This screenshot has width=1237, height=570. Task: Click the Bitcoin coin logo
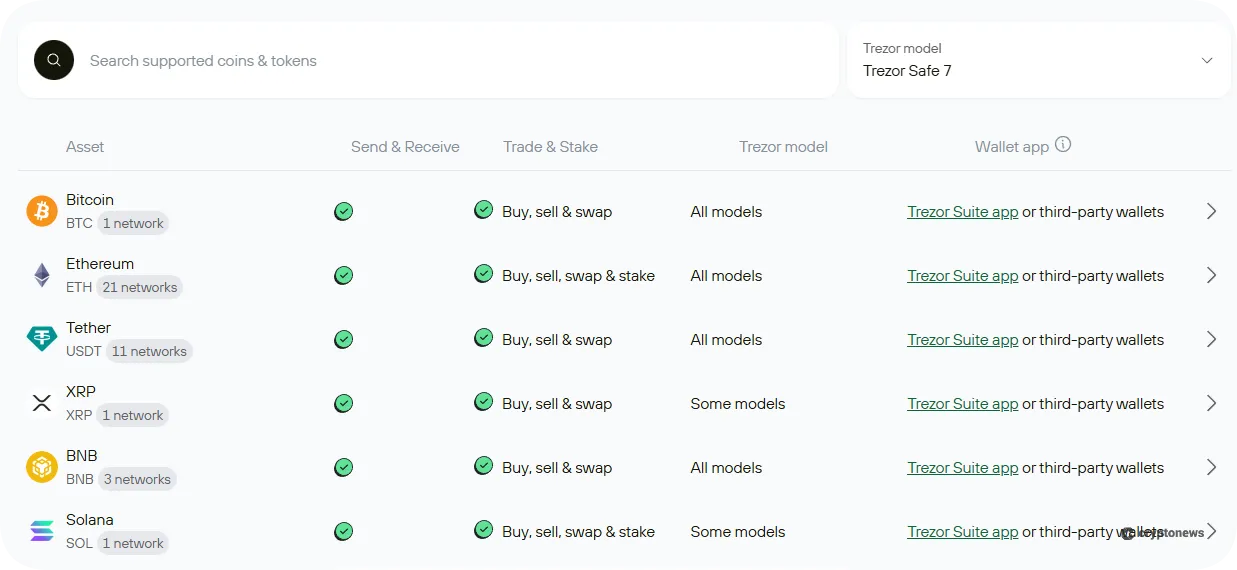click(x=42, y=211)
